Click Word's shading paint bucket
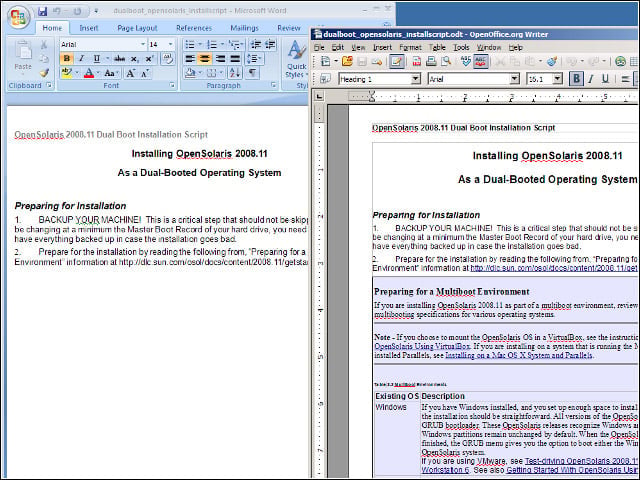The image size is (640, 480). click(x=190, y=73)
